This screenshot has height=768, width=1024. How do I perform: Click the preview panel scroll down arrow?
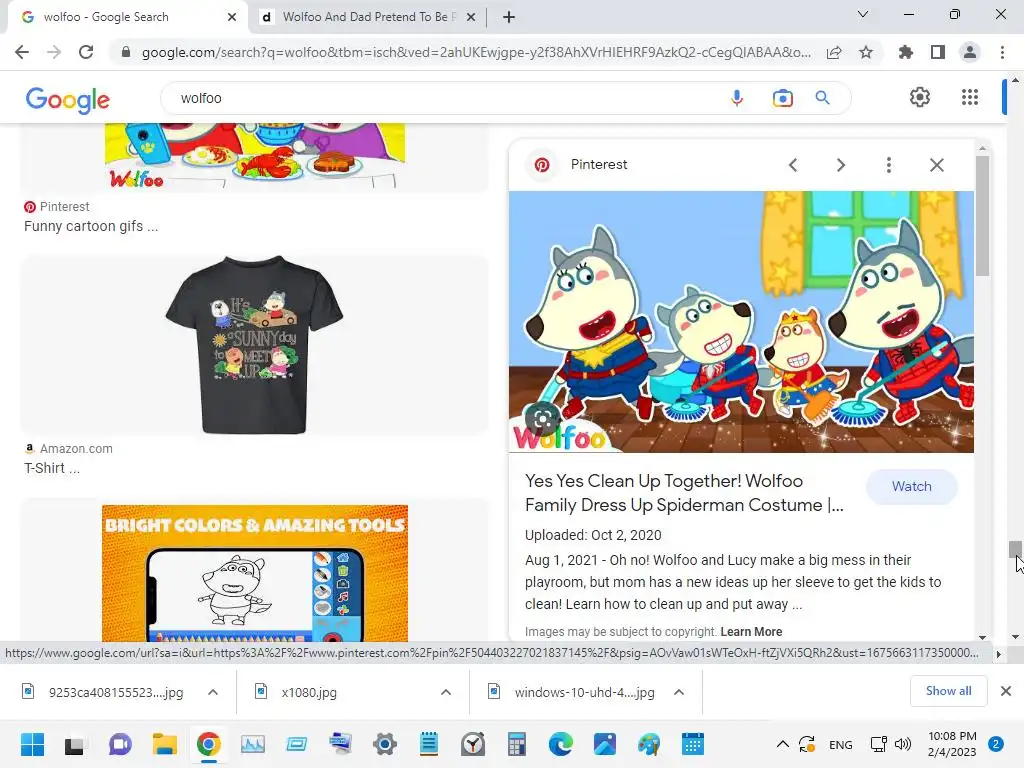982,637
